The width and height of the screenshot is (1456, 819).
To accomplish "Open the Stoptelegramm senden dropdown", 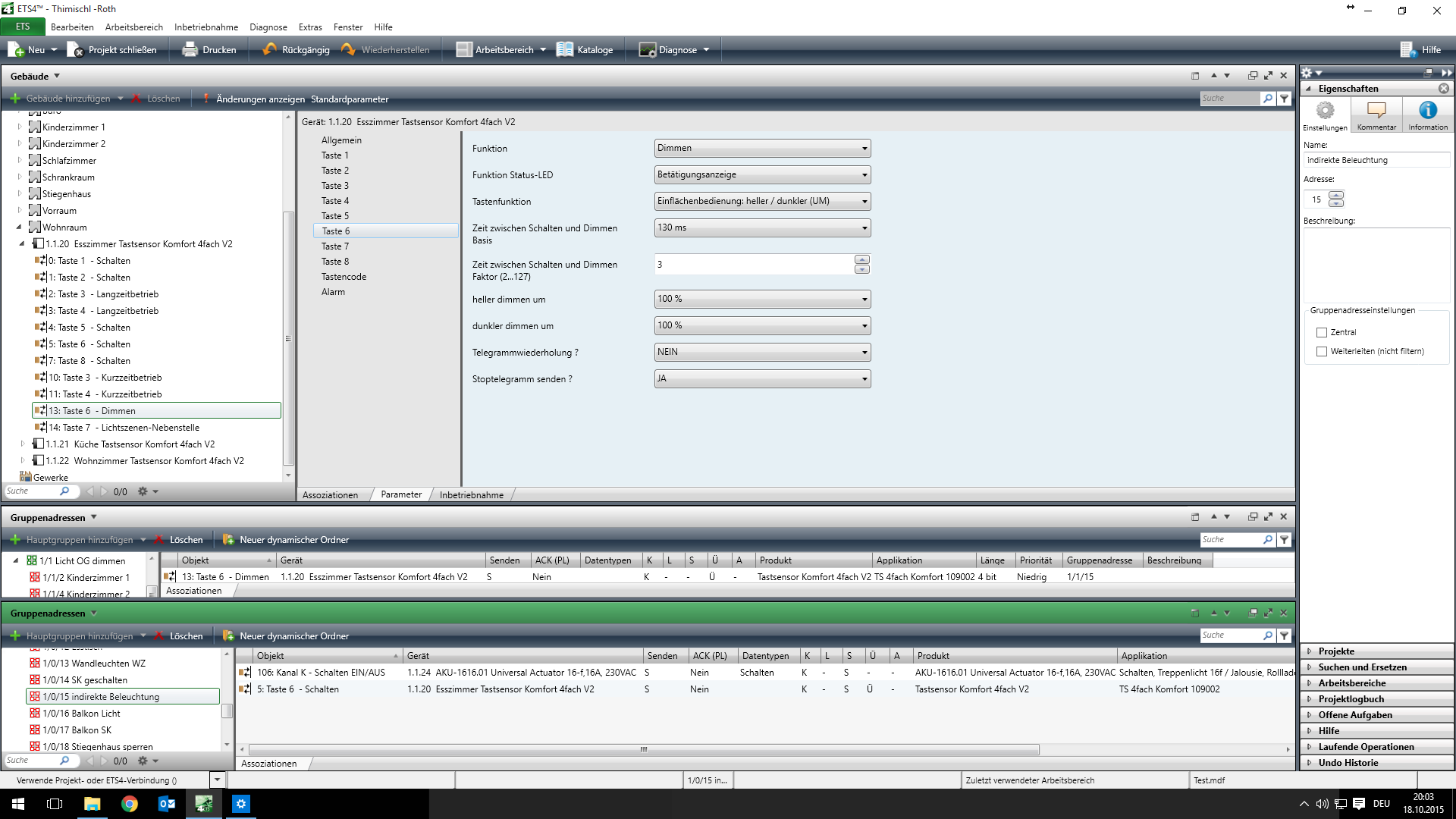I will (x=762, y=379).
